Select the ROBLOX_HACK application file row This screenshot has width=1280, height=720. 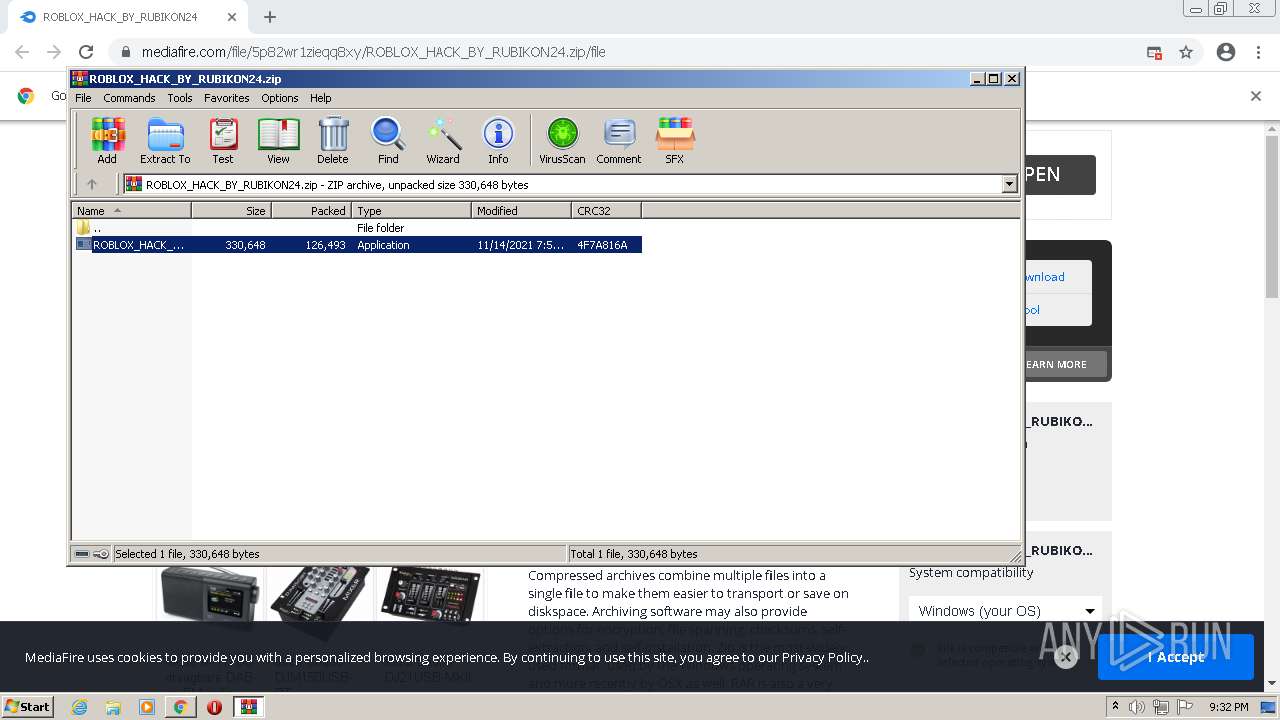point(358,245)
